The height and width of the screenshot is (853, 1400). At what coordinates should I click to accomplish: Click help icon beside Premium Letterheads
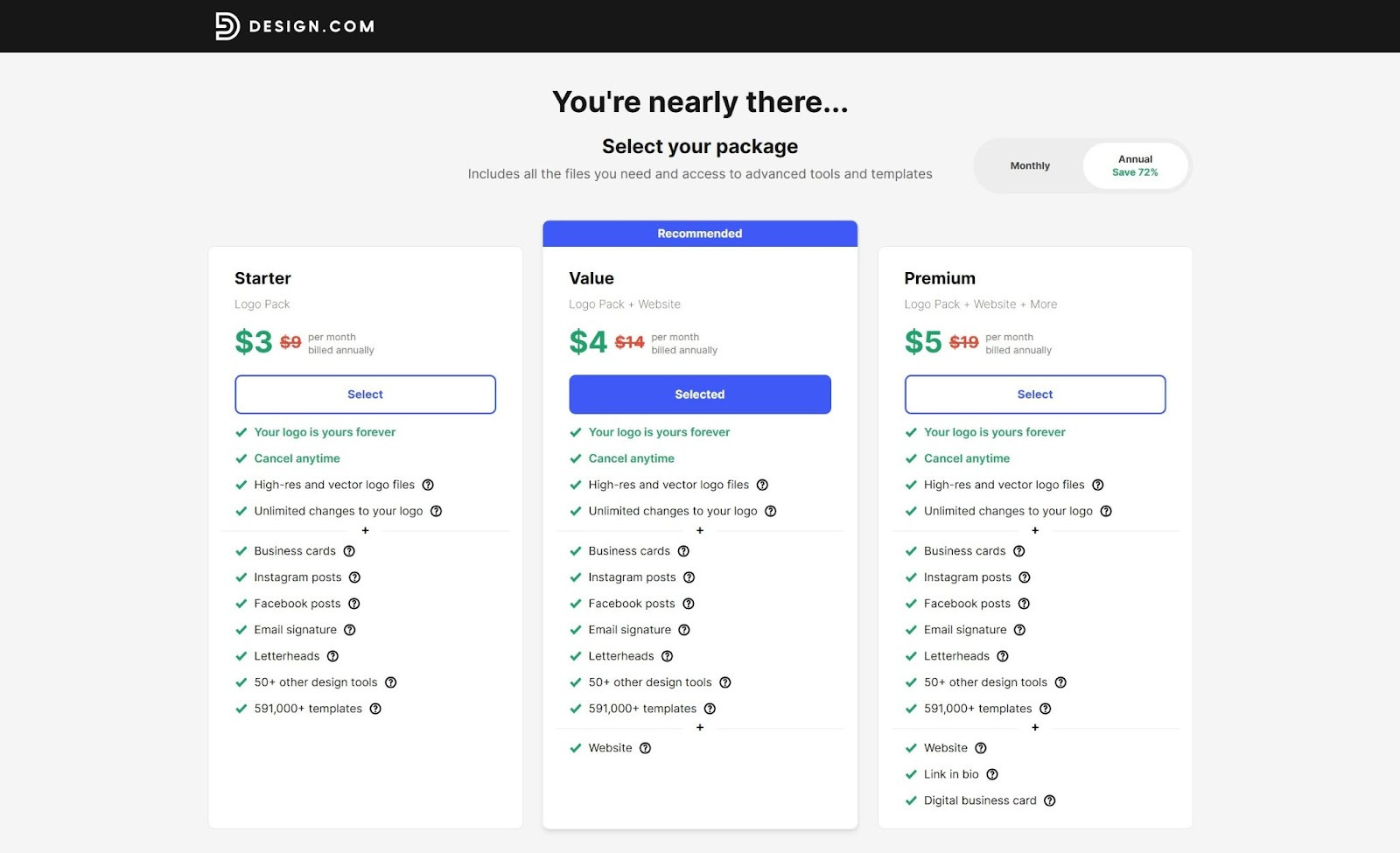[x=1003, y=656]
